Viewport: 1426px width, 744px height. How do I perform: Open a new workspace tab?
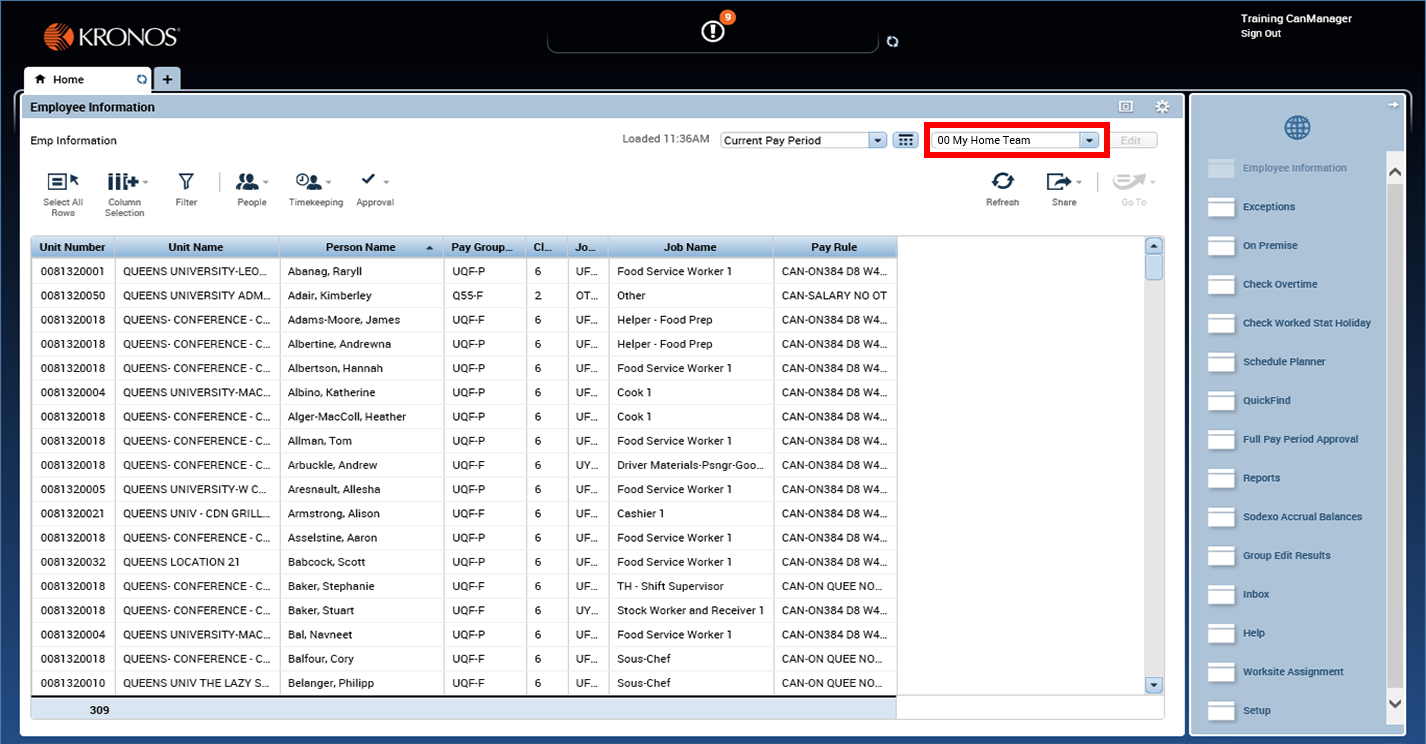pyautogui.click(x=166, y=78)
